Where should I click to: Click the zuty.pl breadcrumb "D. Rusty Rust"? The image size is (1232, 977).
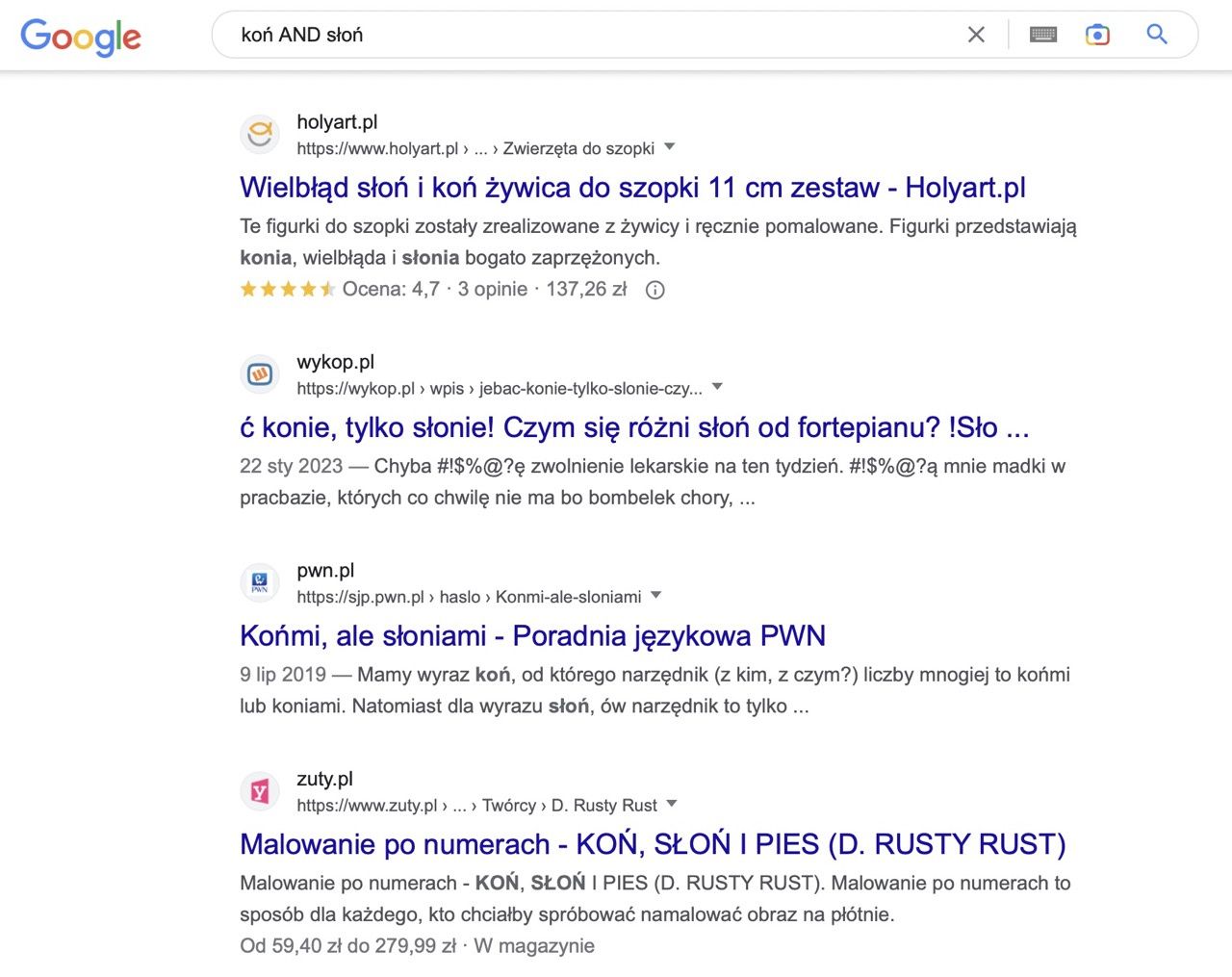point(603,806)
